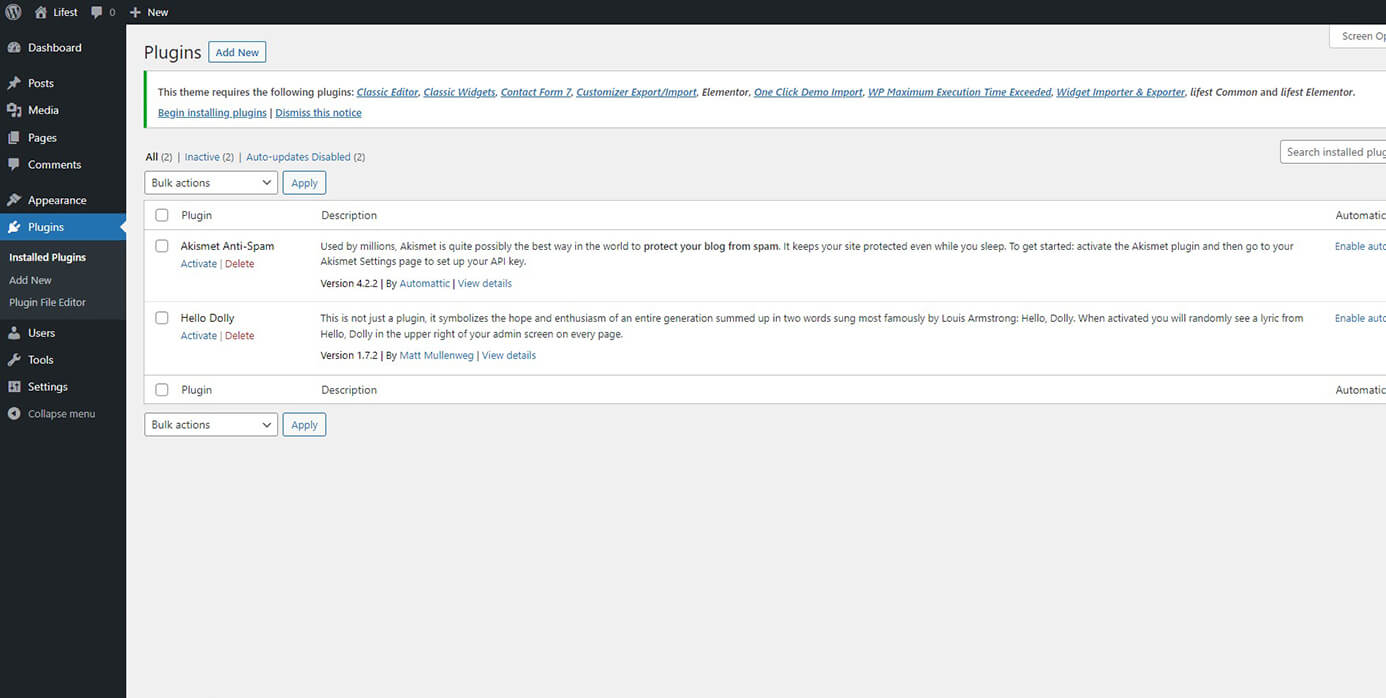Select Installed Plugins submenu item
This screenshot has width=1386, height=698.
47,258
